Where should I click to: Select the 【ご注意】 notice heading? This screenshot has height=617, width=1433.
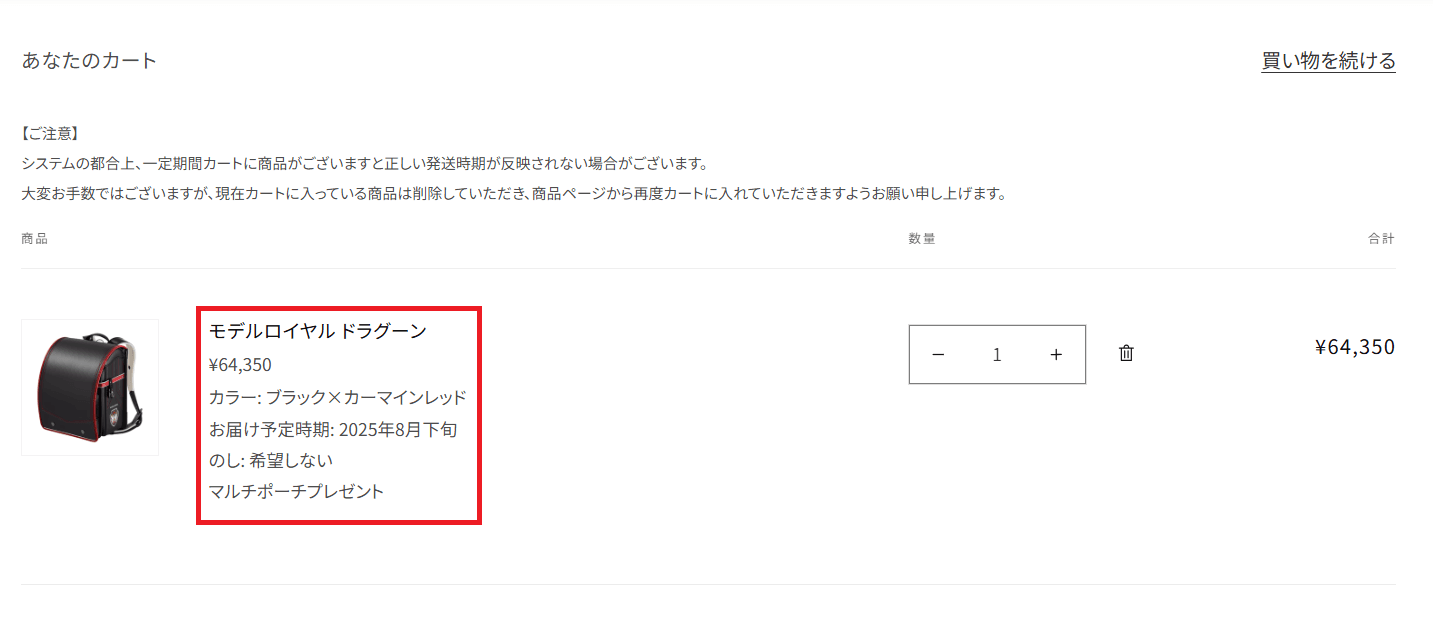click(50, 132)
